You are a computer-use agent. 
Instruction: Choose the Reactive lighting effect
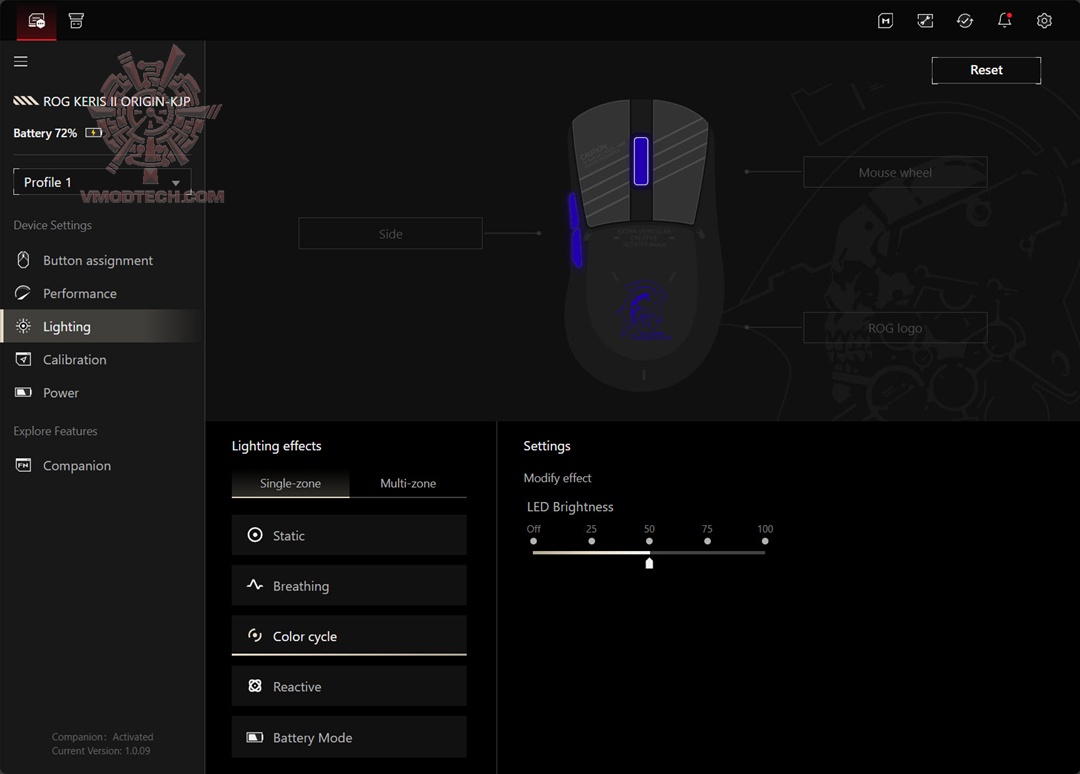tap(349, 686)
